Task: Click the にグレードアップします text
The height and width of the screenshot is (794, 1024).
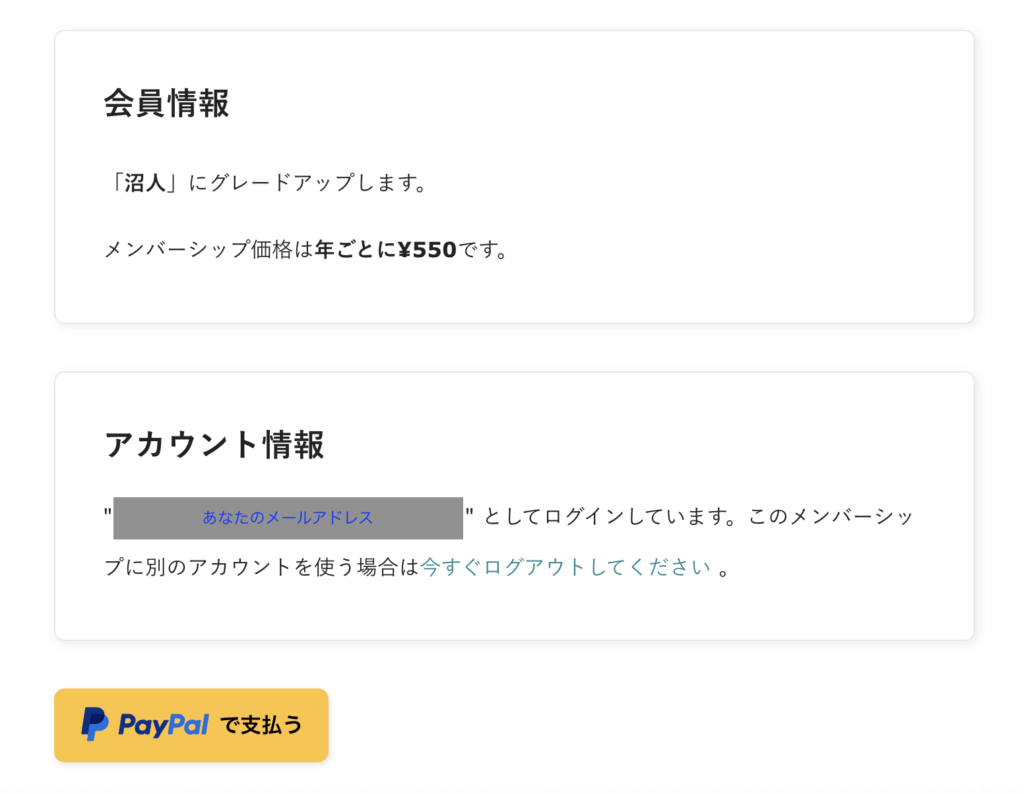Action: point(307,184)
